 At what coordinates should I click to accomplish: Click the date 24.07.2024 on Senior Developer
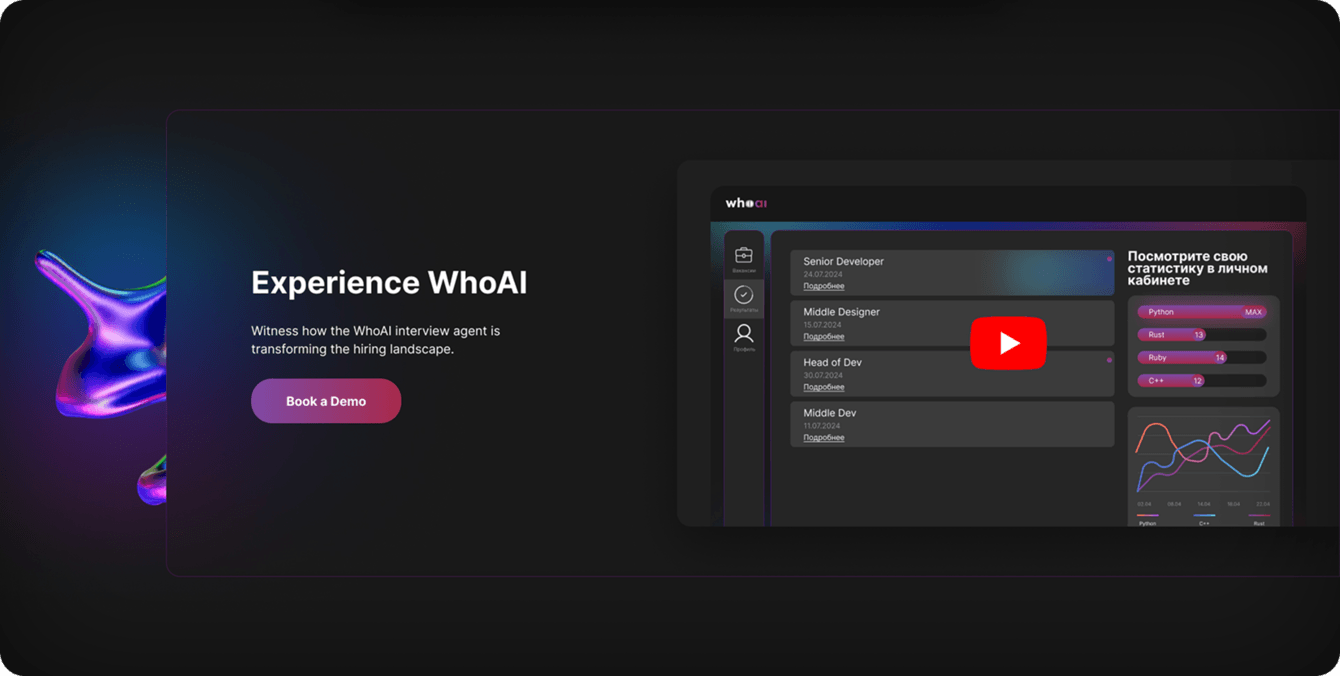point(823,274)
